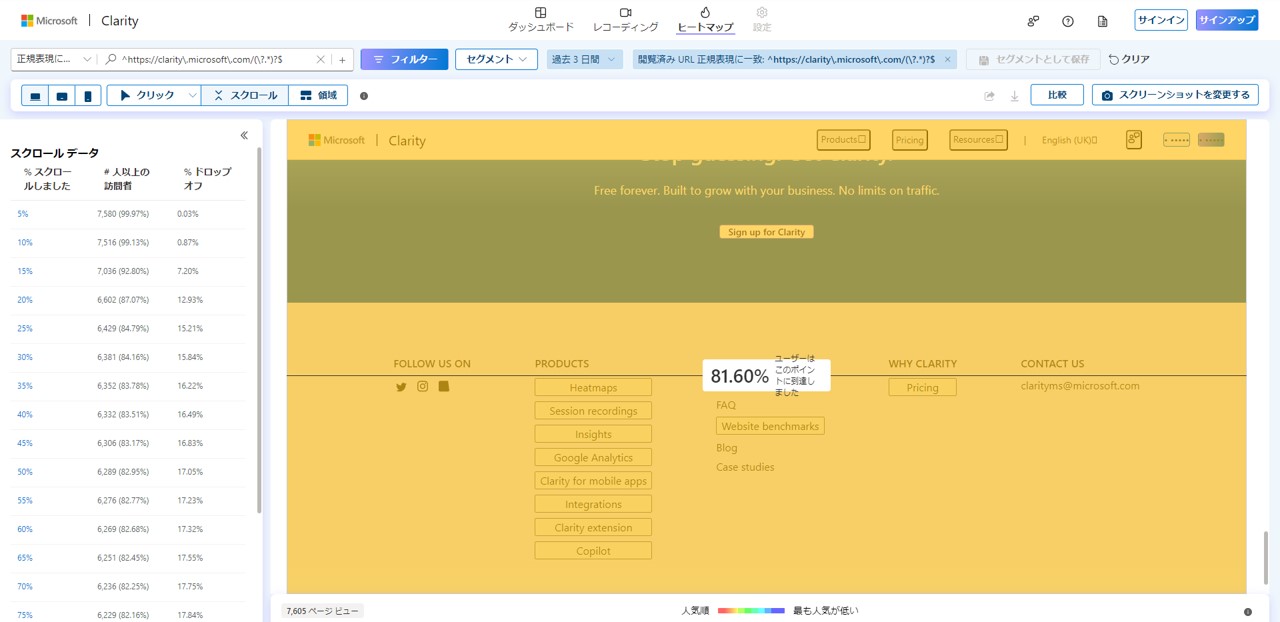The width and height of the screenshot is (1280, 622).
Task: Click the share heatmap arrow icon
Action: 990,96
